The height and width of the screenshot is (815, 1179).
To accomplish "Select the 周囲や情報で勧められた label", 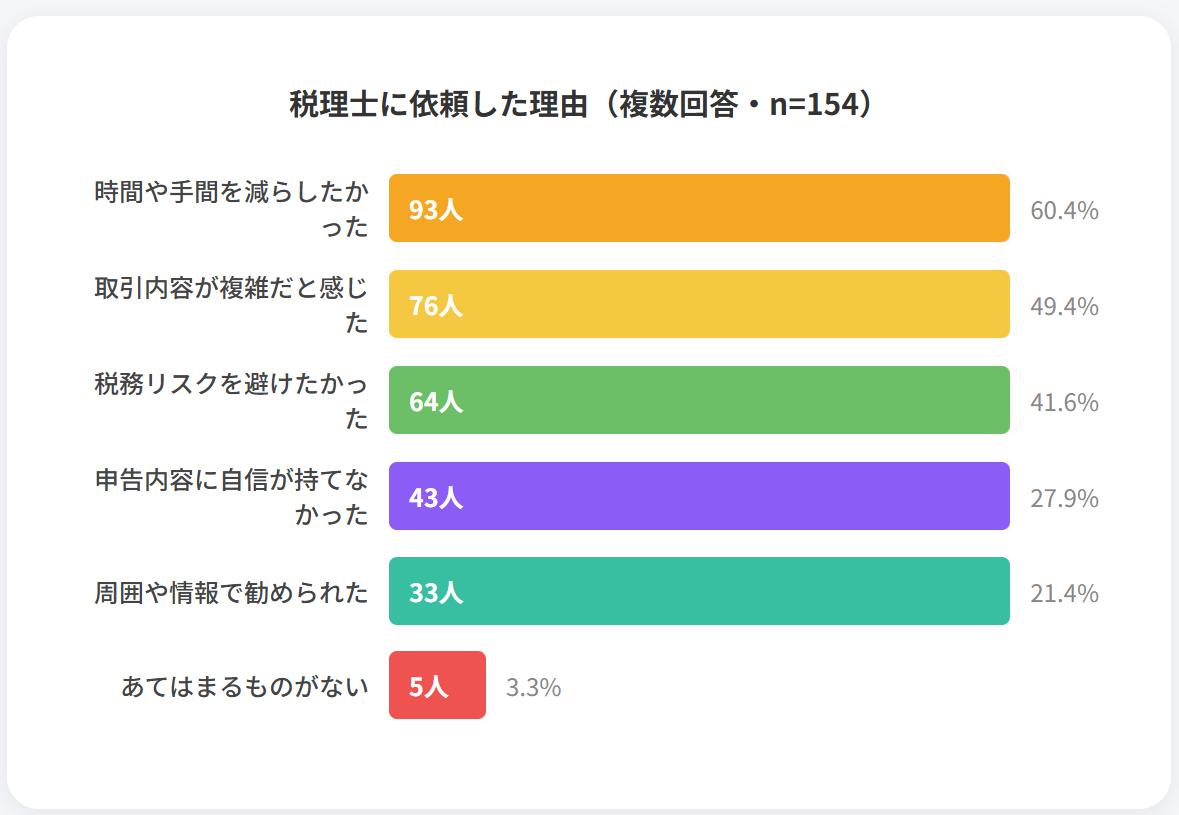I will click(x=231, y=592).
